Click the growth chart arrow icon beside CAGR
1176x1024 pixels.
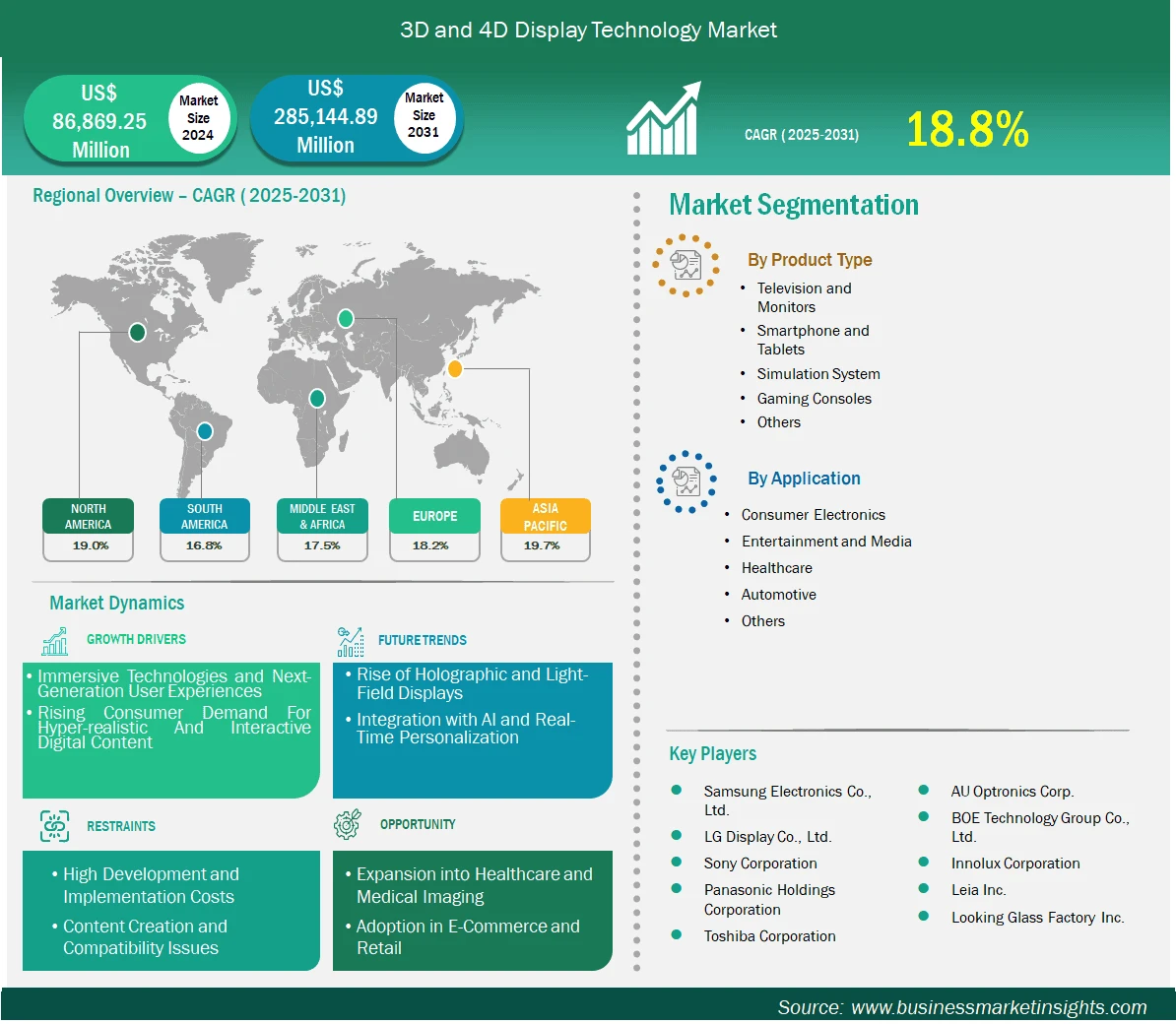pyautogui.click(x=664, y=119)
